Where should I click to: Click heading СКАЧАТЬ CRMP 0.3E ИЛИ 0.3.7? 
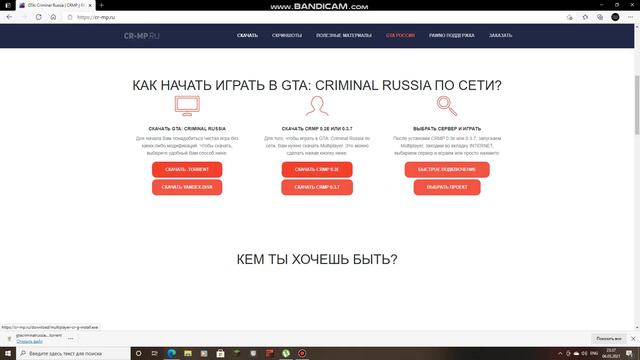click(x=317, y=129)
